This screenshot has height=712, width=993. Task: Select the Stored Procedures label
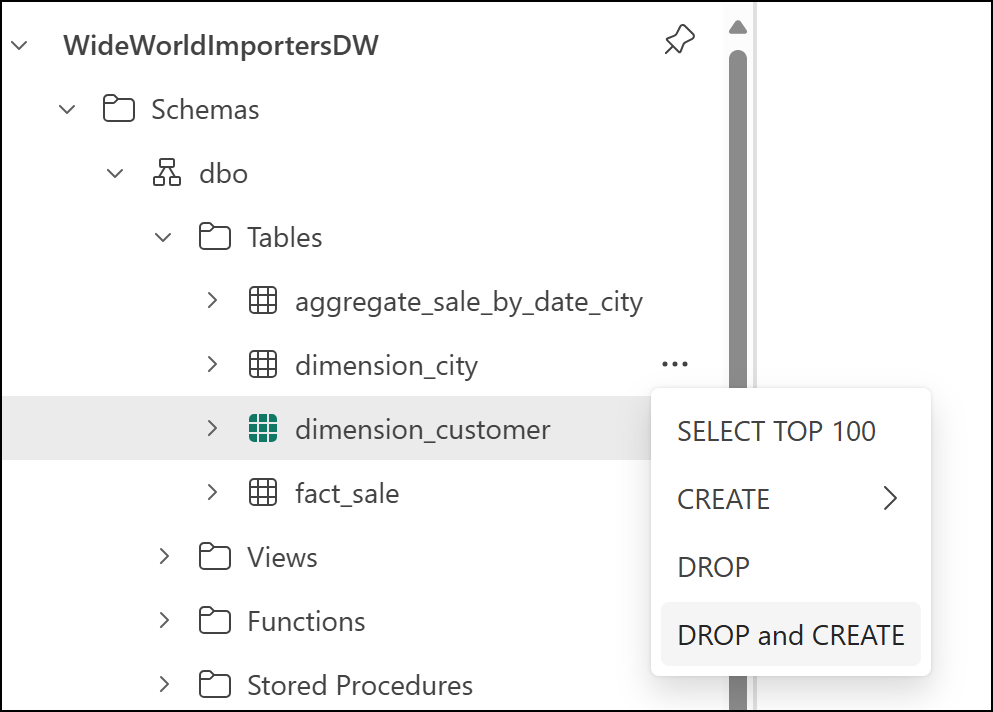pos(360,685)
